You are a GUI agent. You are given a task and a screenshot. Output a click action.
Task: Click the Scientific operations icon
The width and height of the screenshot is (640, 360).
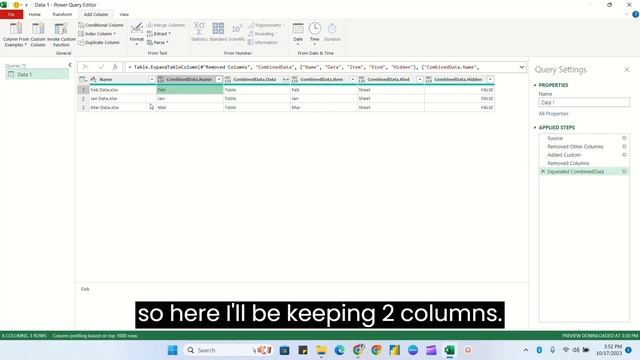tap(237, 29)
